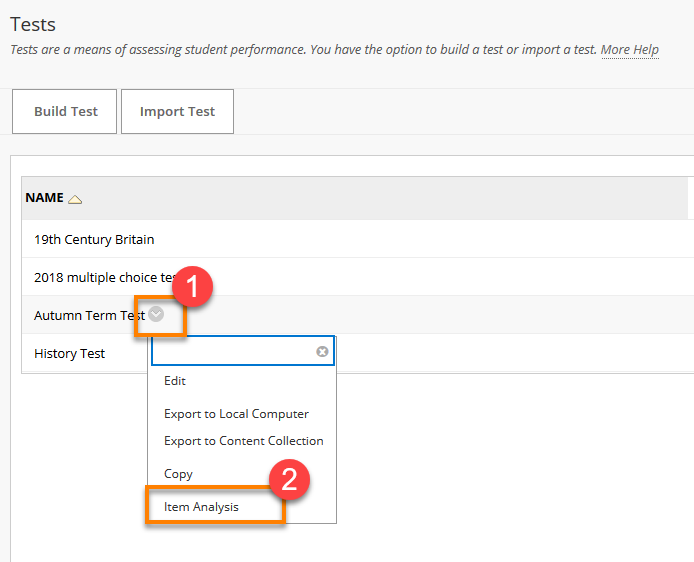
Task: Choose Edit from the context menu
Action: [x=175, y=381]
